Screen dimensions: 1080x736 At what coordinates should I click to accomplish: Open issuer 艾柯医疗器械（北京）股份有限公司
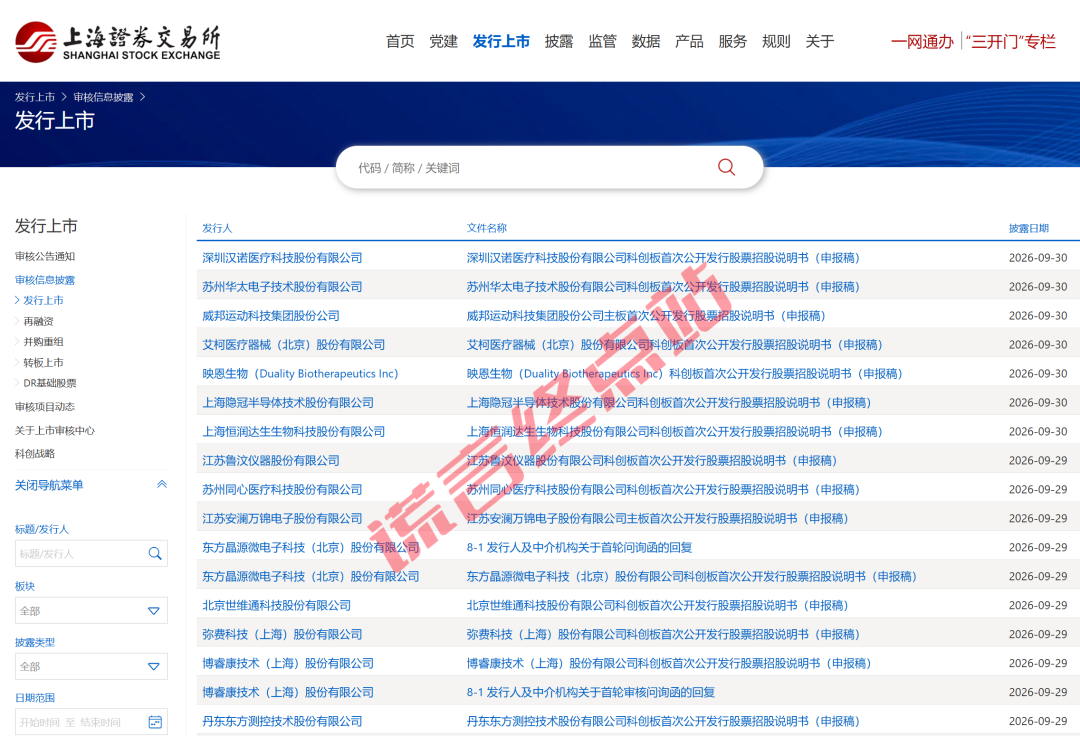pyautogui.click(x=293, y=344)
